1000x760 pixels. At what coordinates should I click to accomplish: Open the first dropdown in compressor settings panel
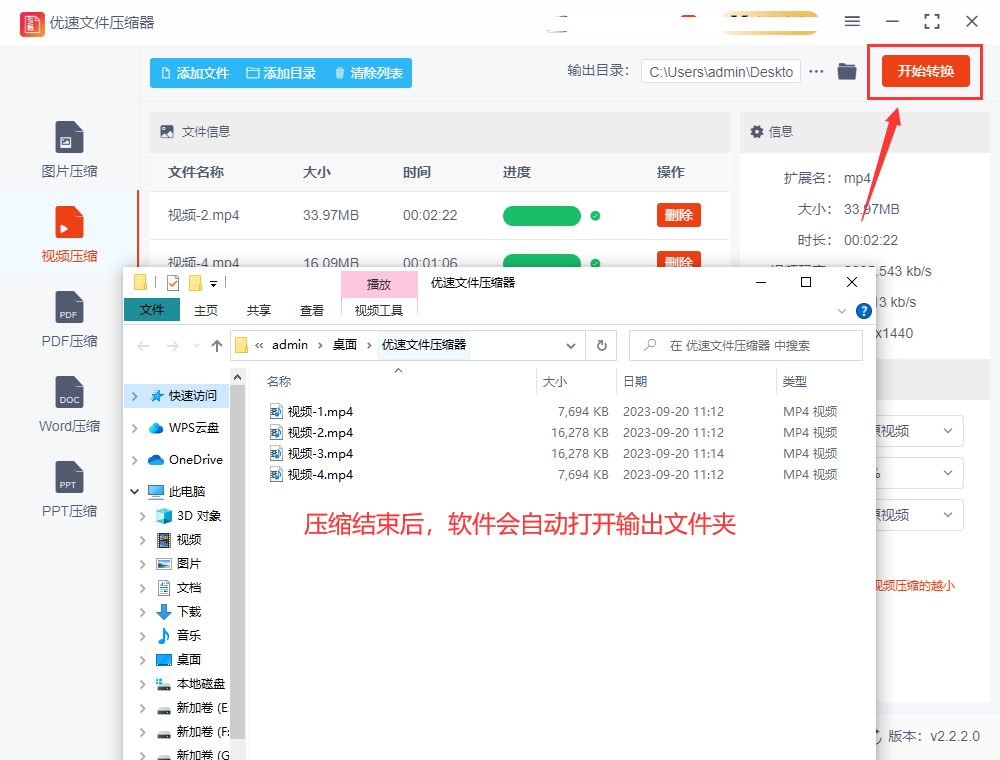pos(918,432)
